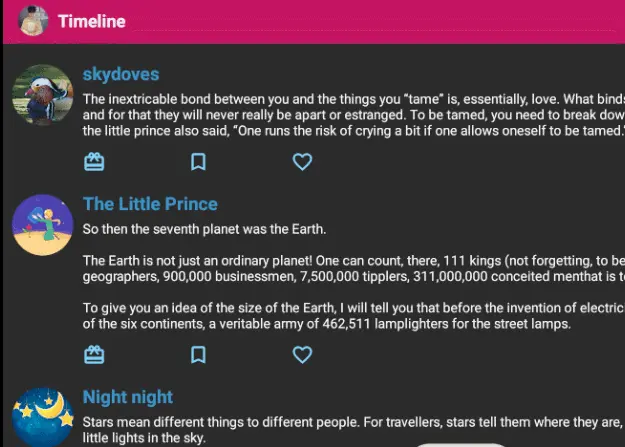Open paragraph about 462,511 lamplighters
The height and width of the screenshot is (447, 625).
(x=354, y=316)
